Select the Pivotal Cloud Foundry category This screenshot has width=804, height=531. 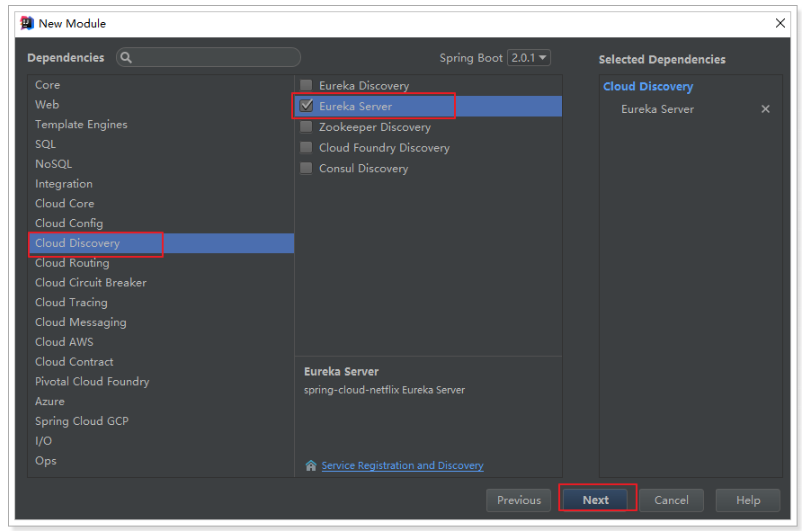pyautogui.click(x=161, y=381)
